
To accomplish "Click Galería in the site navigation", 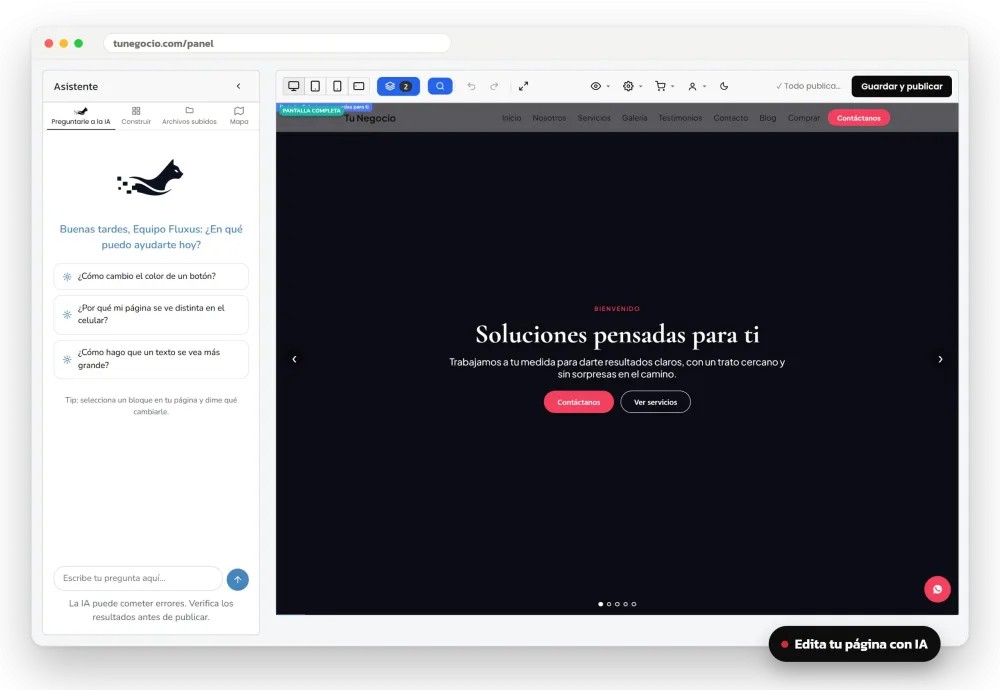I will point(635,118).
